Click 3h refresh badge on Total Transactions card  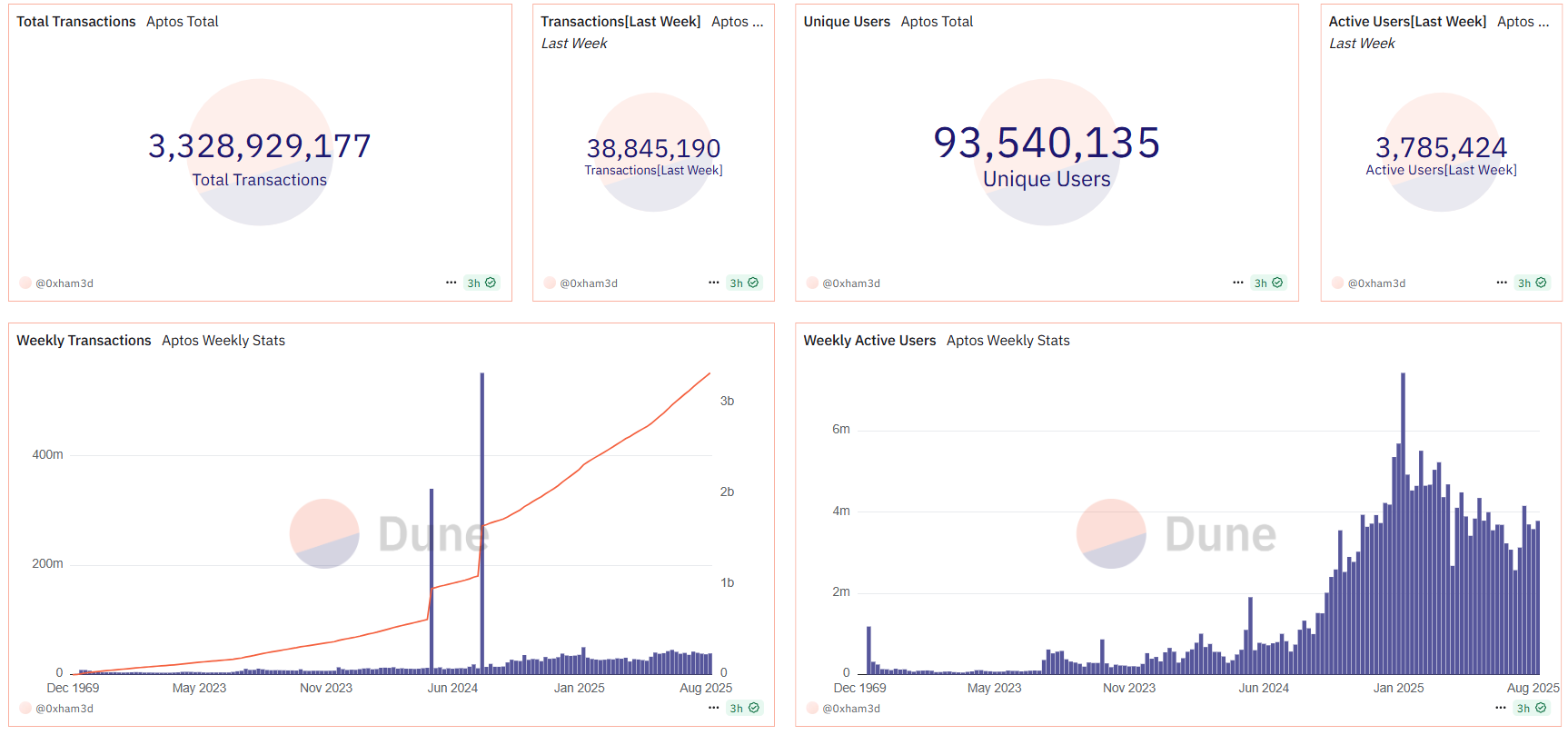[481, 283]
